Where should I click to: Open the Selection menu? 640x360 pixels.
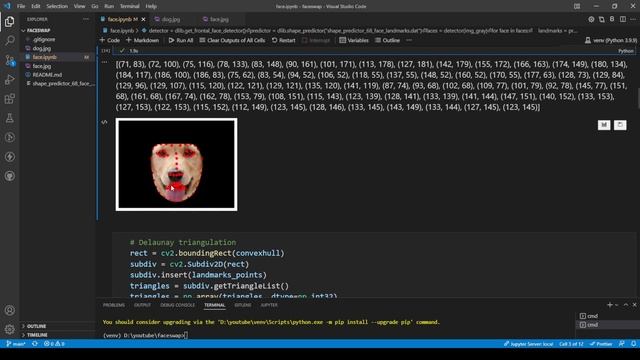57,6
